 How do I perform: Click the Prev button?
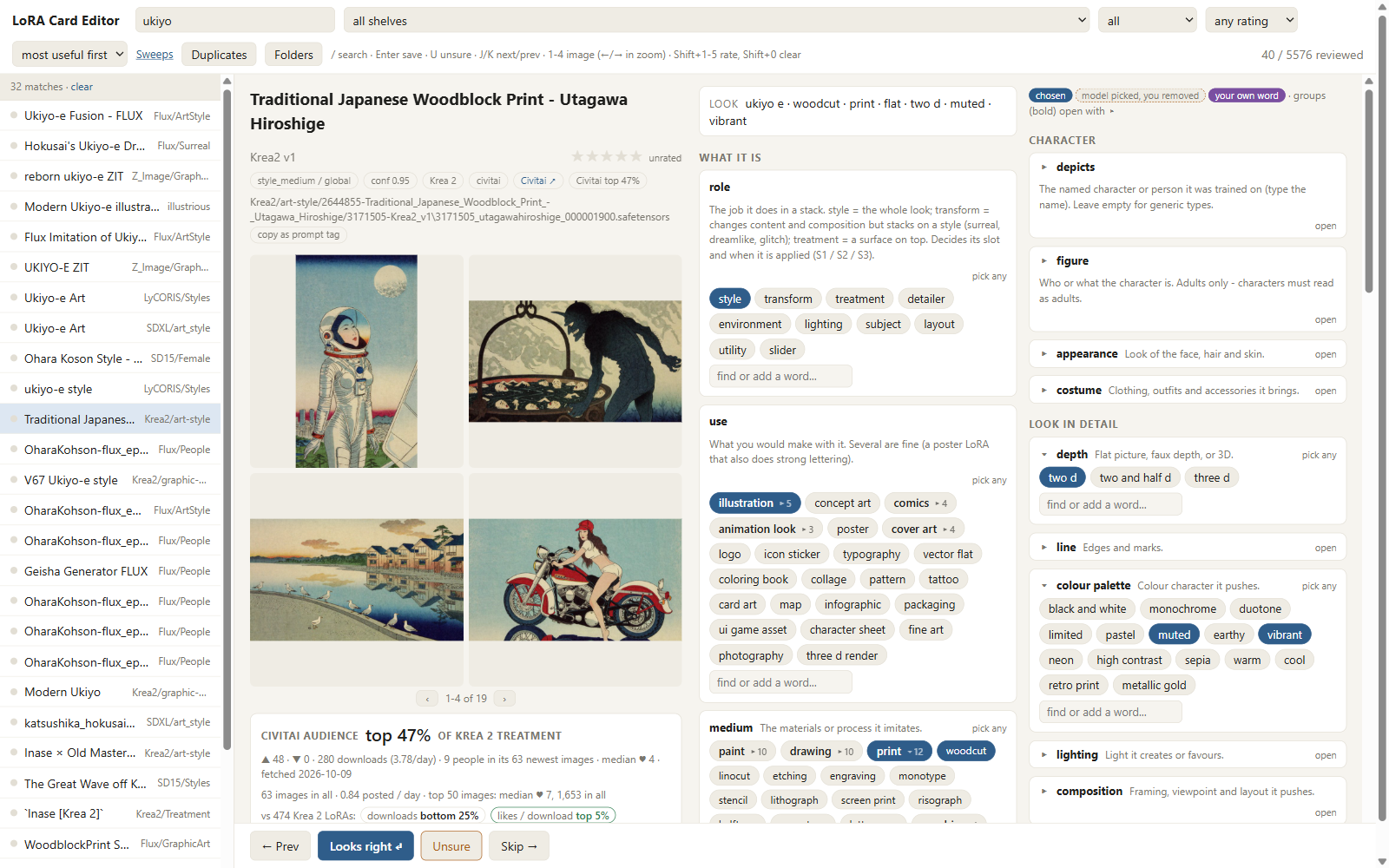coord(280,846)
